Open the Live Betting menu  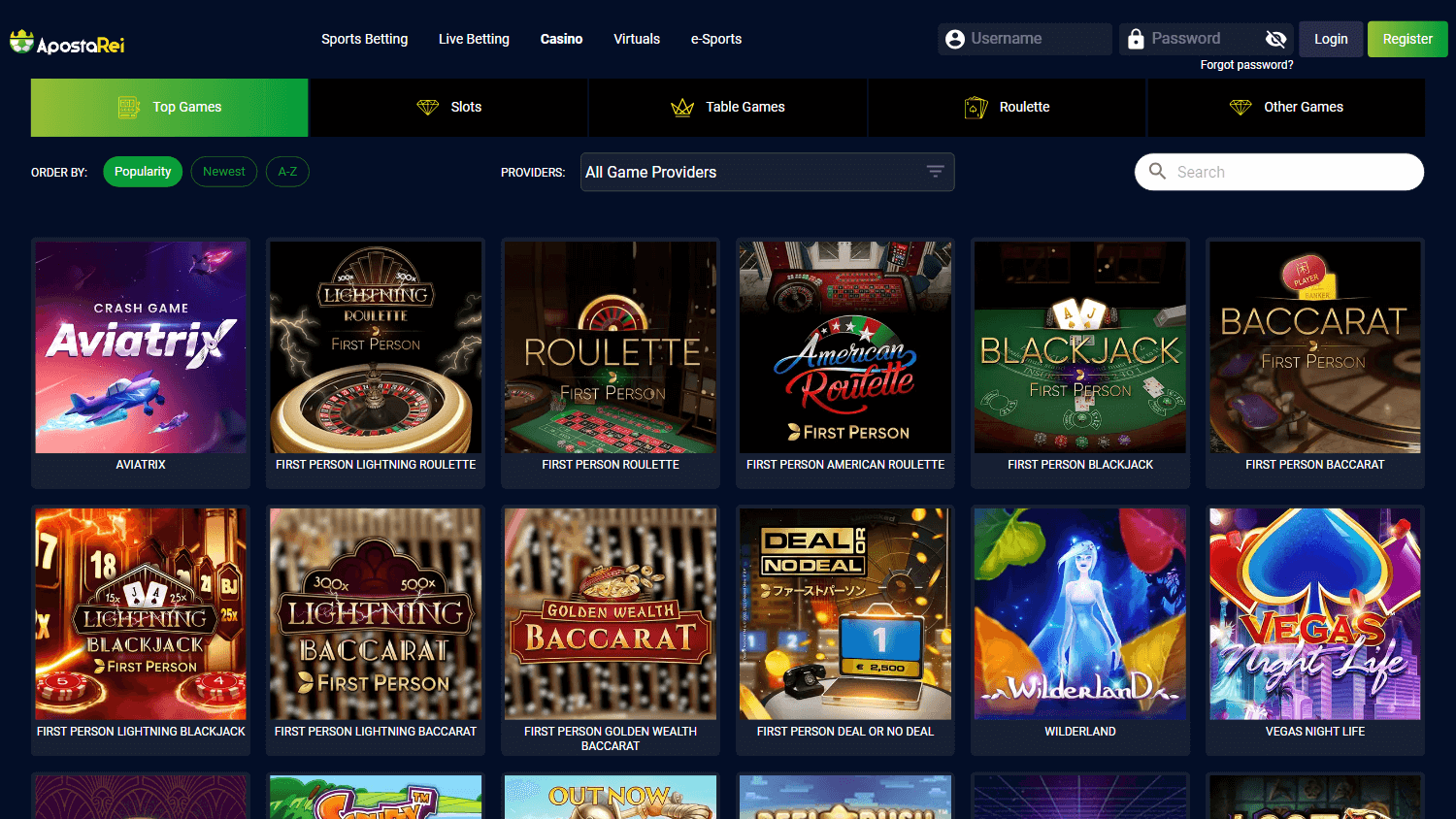[x=474, y=39]
